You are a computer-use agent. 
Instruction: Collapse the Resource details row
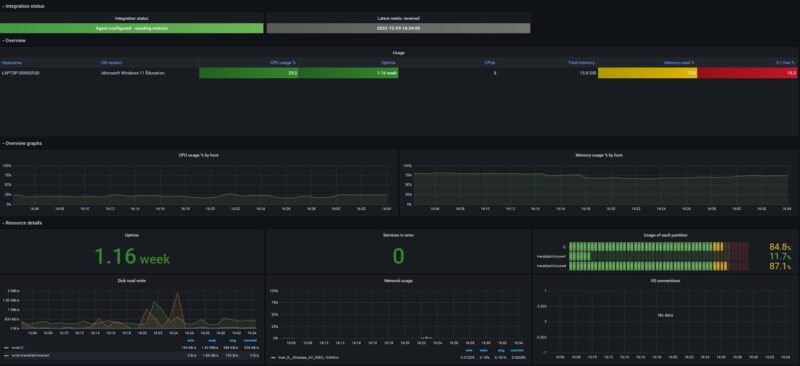point(22,223)
